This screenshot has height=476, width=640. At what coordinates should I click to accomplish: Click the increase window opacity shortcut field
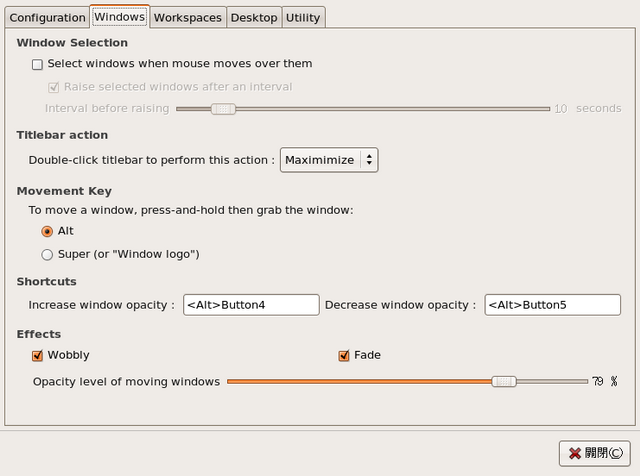(x=251, y=305)
